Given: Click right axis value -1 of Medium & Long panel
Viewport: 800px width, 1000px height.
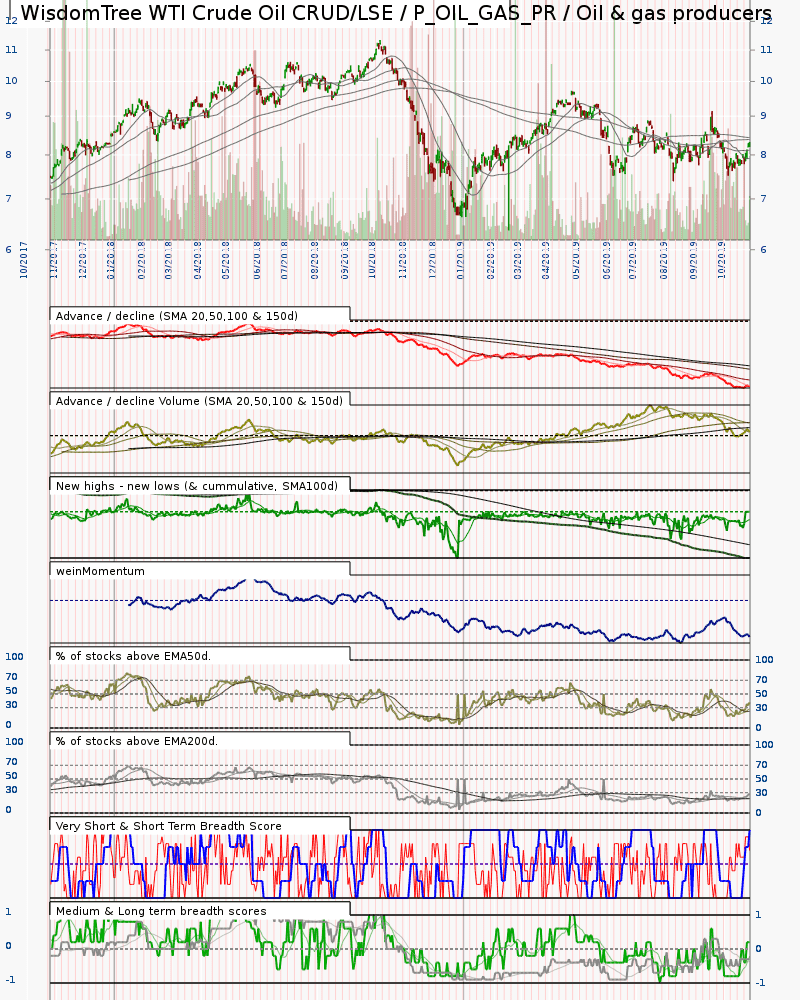Looking at the screenshot, I should tap(759, 982).
